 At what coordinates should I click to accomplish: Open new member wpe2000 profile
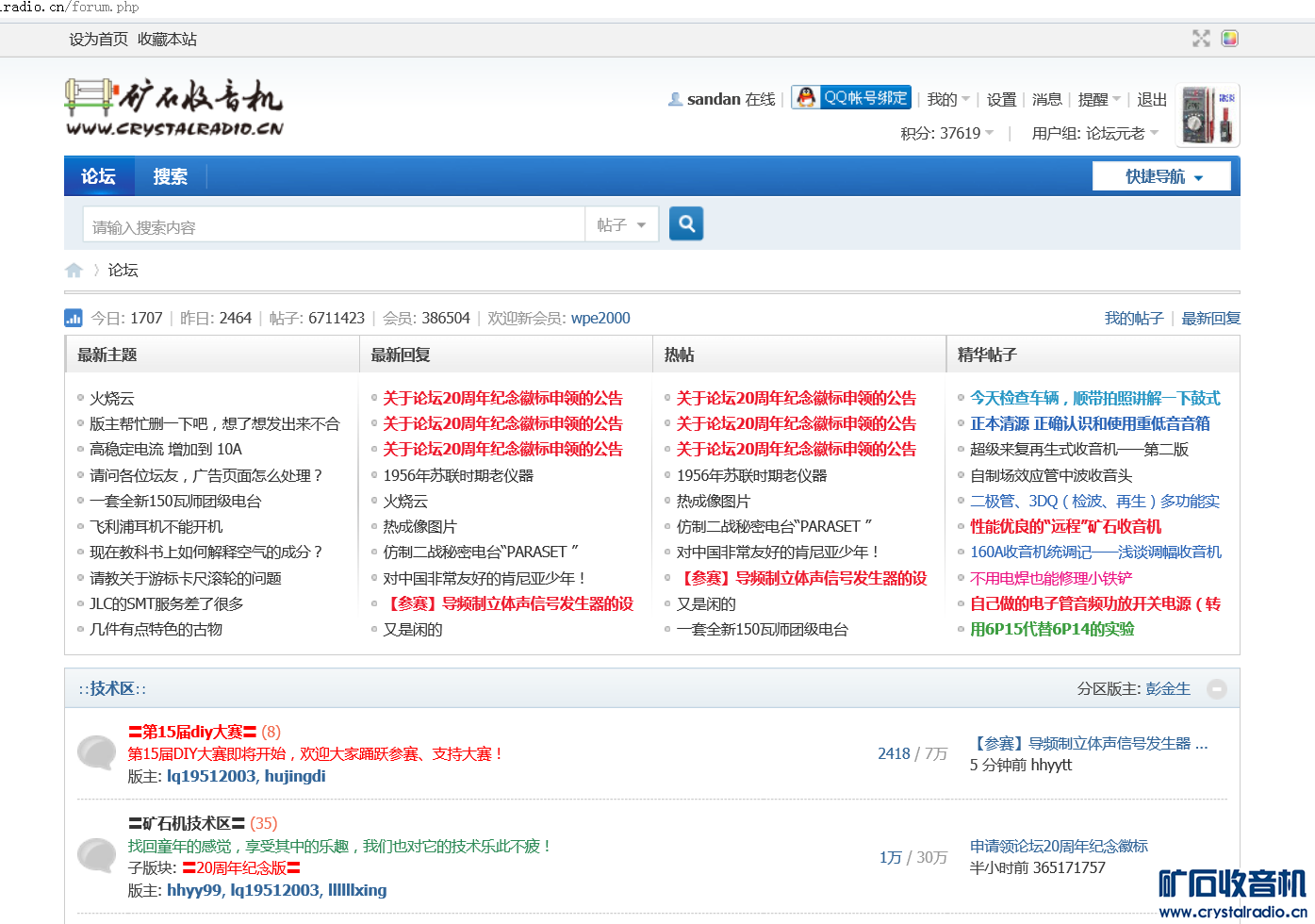coord(600,319)
